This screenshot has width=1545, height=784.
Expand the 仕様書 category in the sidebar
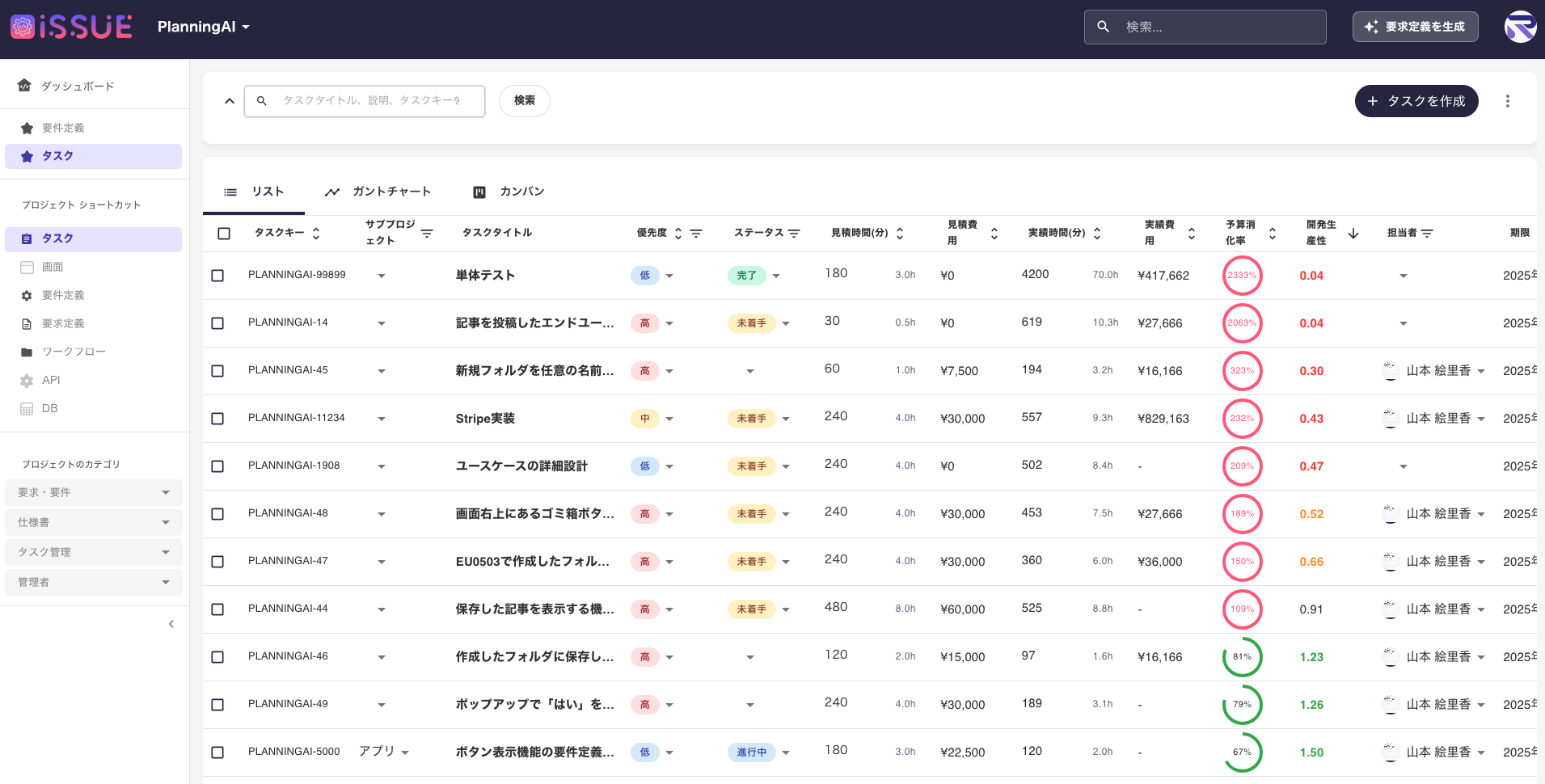click(93, 522)
